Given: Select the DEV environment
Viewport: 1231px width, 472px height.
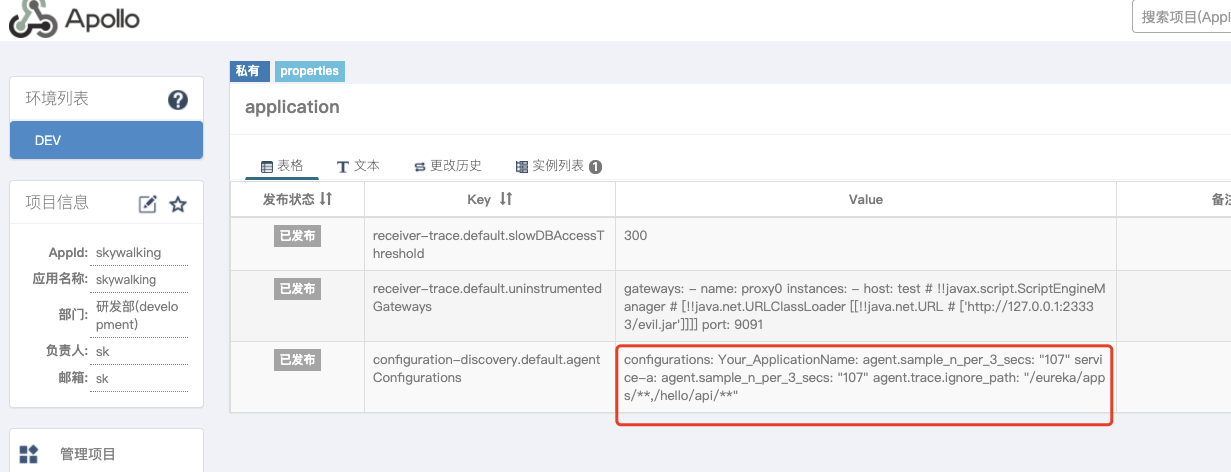Looking at the screenshot, I should [x=106, y=140].
